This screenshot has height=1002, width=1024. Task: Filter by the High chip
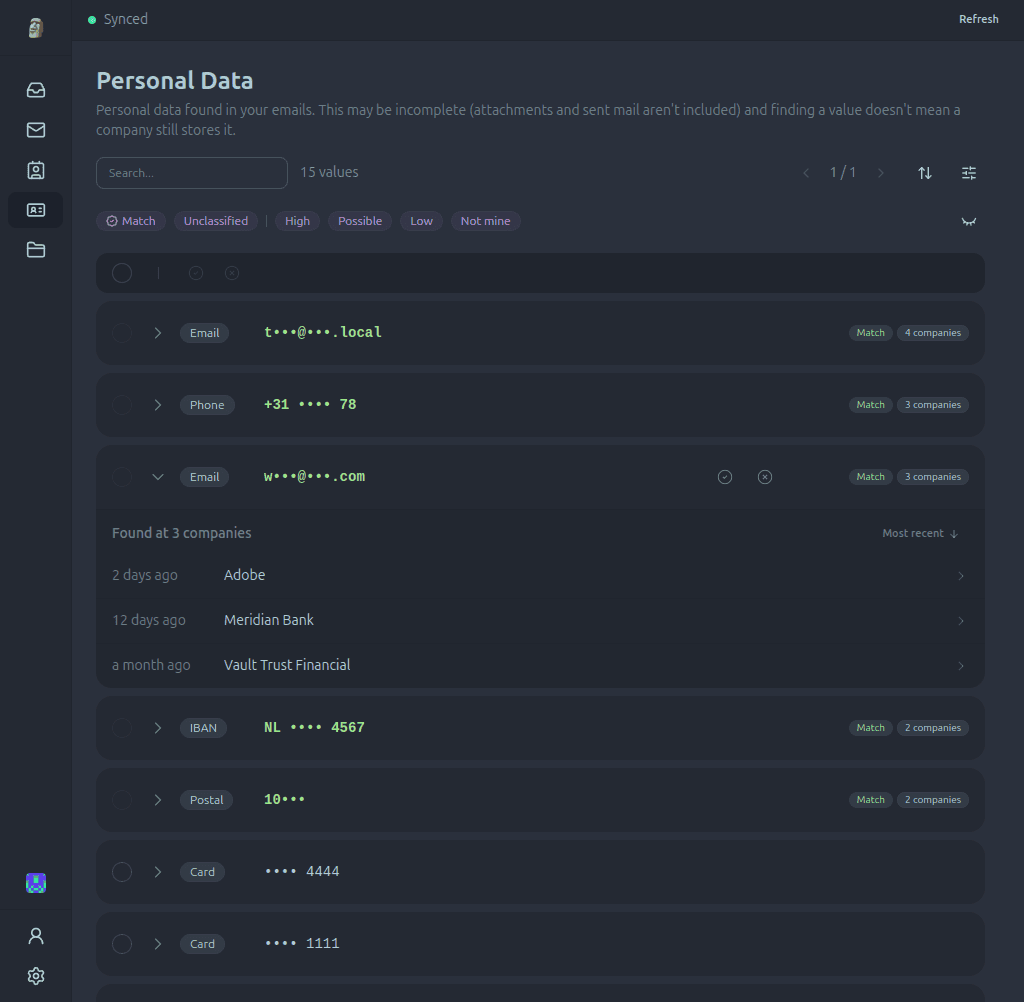click(x=297, y=221)
